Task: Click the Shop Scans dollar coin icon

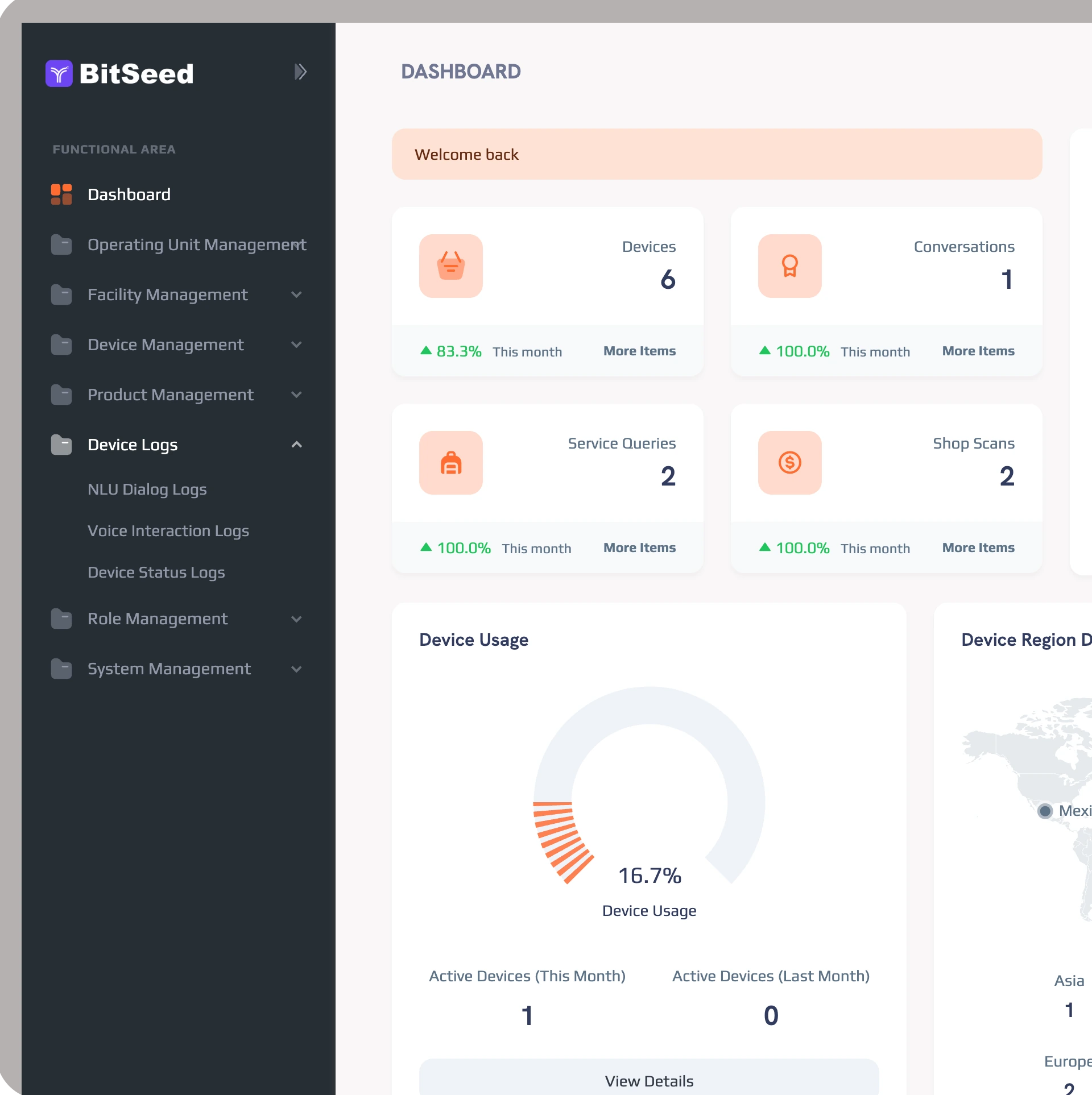Action: click(790, 463)
